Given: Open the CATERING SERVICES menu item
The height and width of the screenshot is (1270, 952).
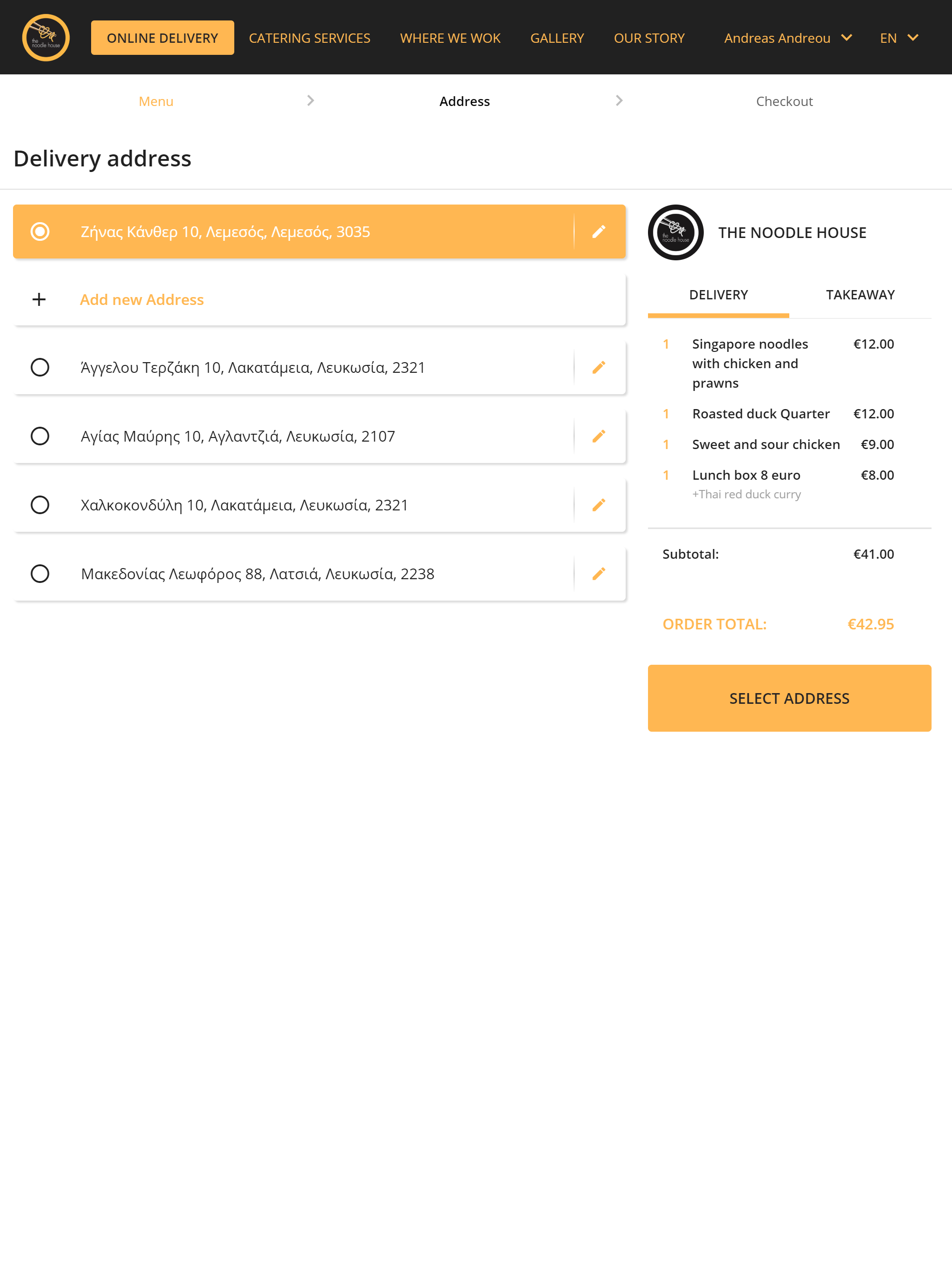Looking at the screenshot, I should click(x=310, y=38).
